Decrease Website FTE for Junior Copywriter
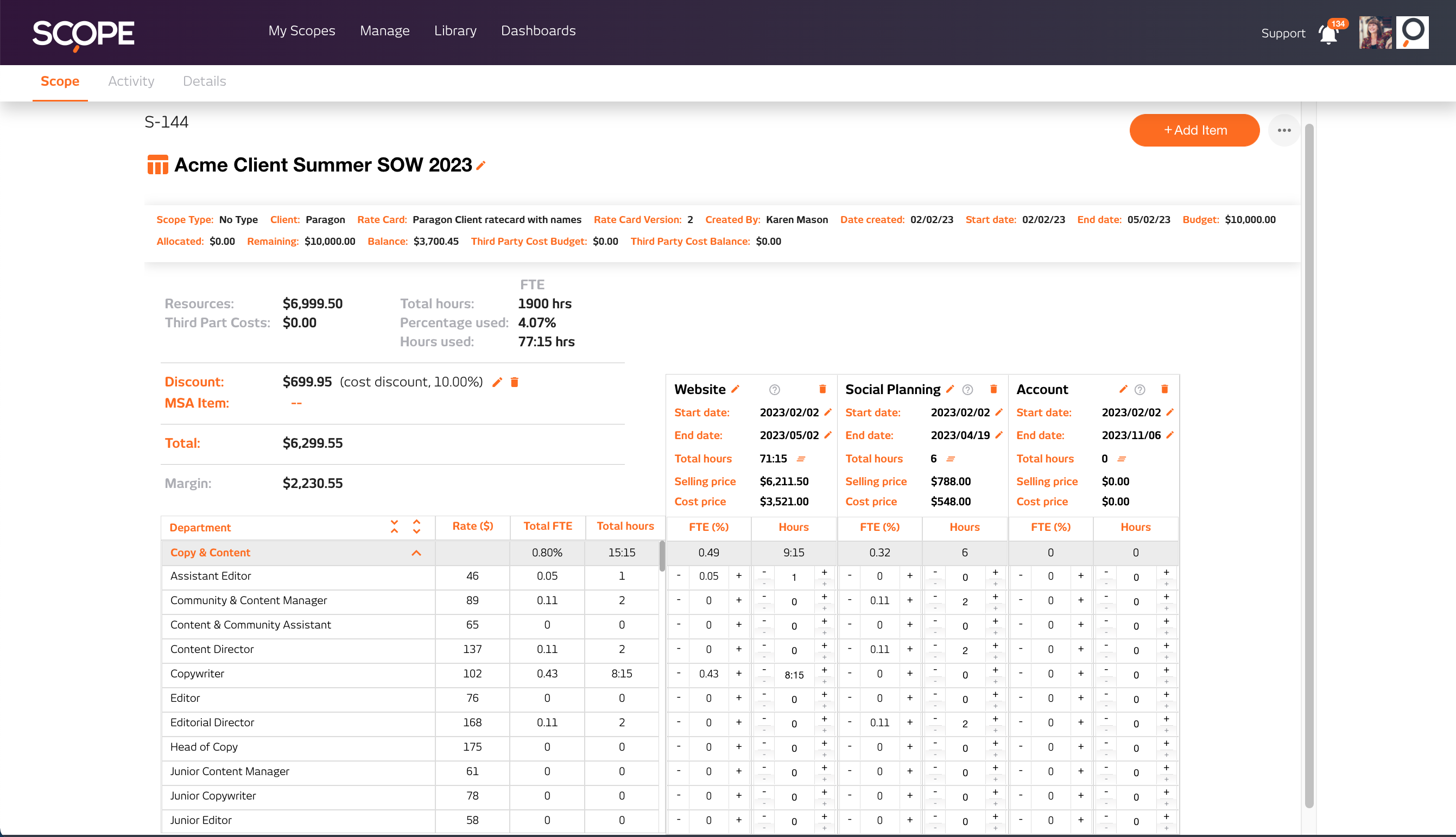Viewport: 1456px width, 837px height. [x=679, y=796]
